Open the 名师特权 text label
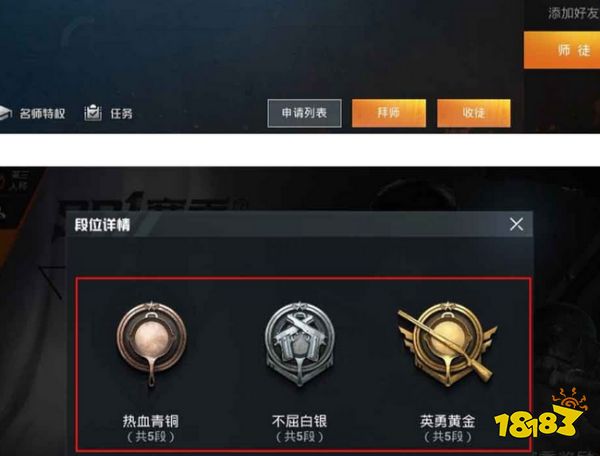This screenshot has height=456, width=600. (42, 114)
